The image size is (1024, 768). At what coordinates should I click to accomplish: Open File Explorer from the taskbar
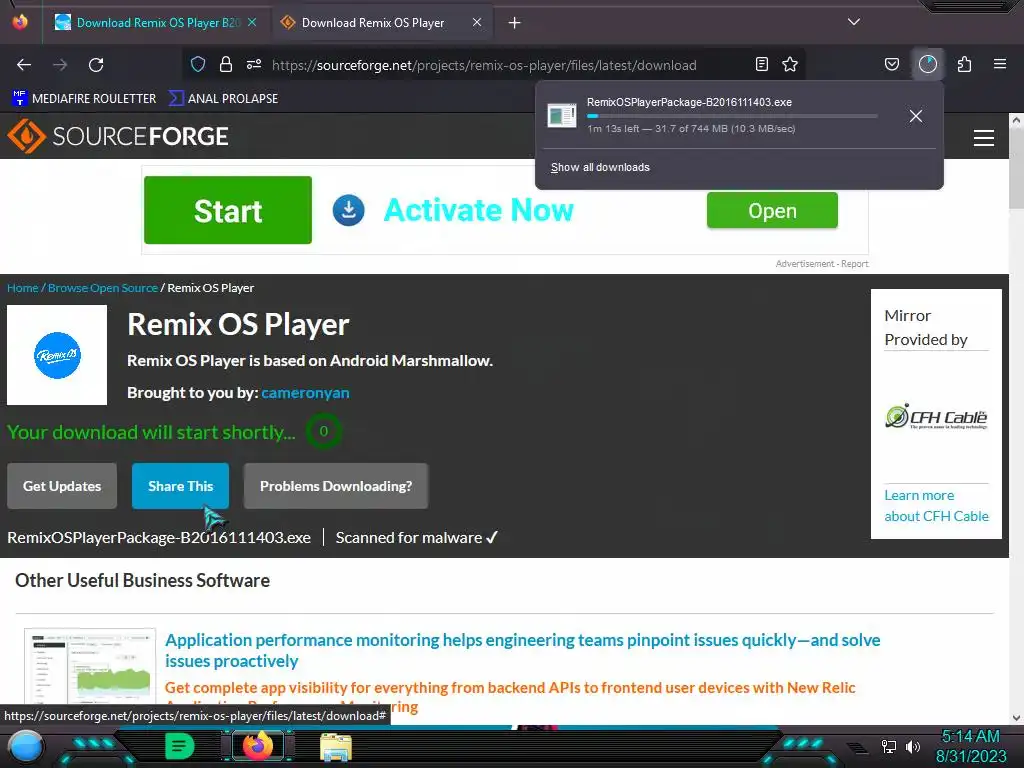336,747
